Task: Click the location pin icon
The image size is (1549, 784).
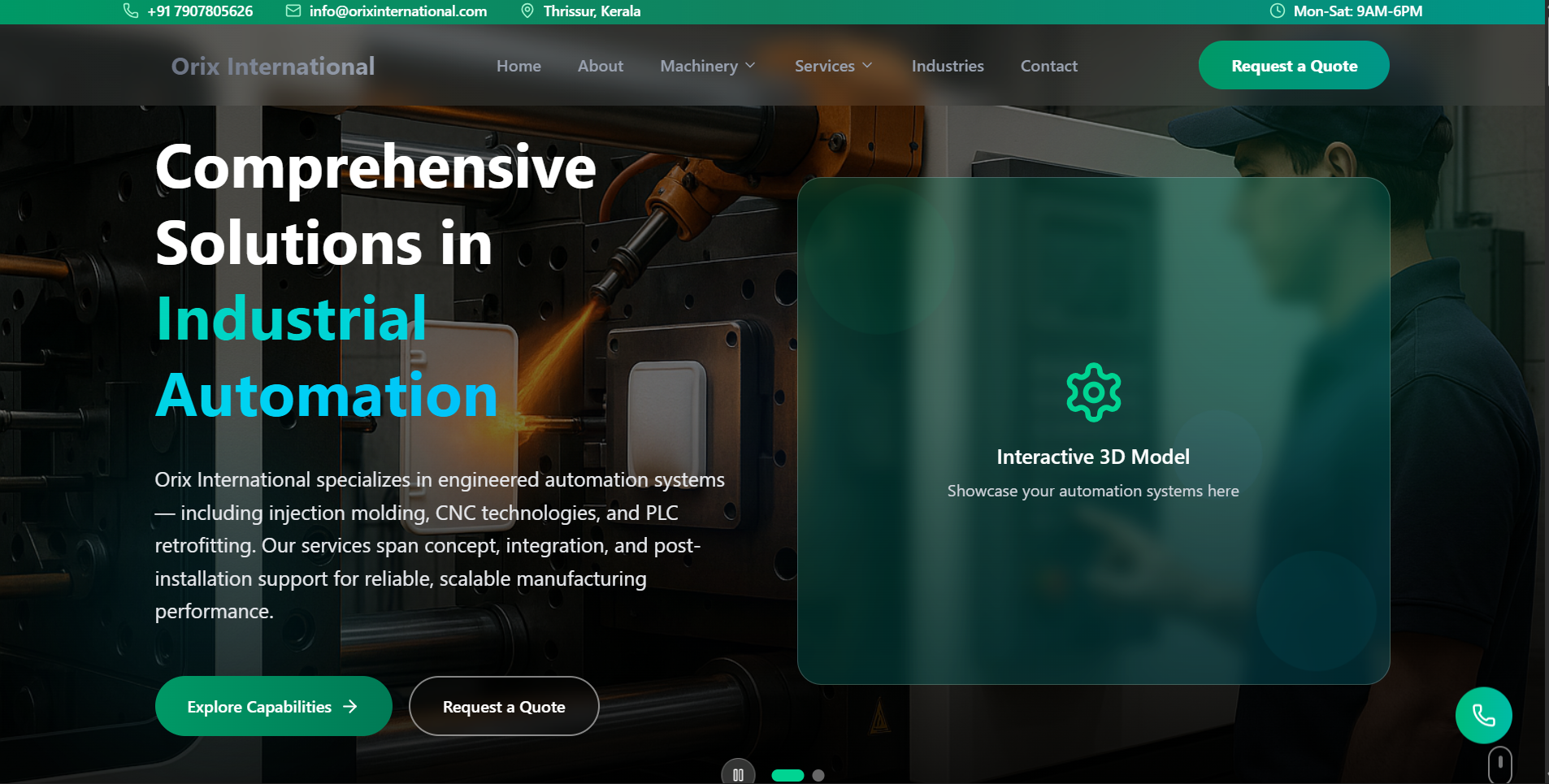Action: point(527,11)
